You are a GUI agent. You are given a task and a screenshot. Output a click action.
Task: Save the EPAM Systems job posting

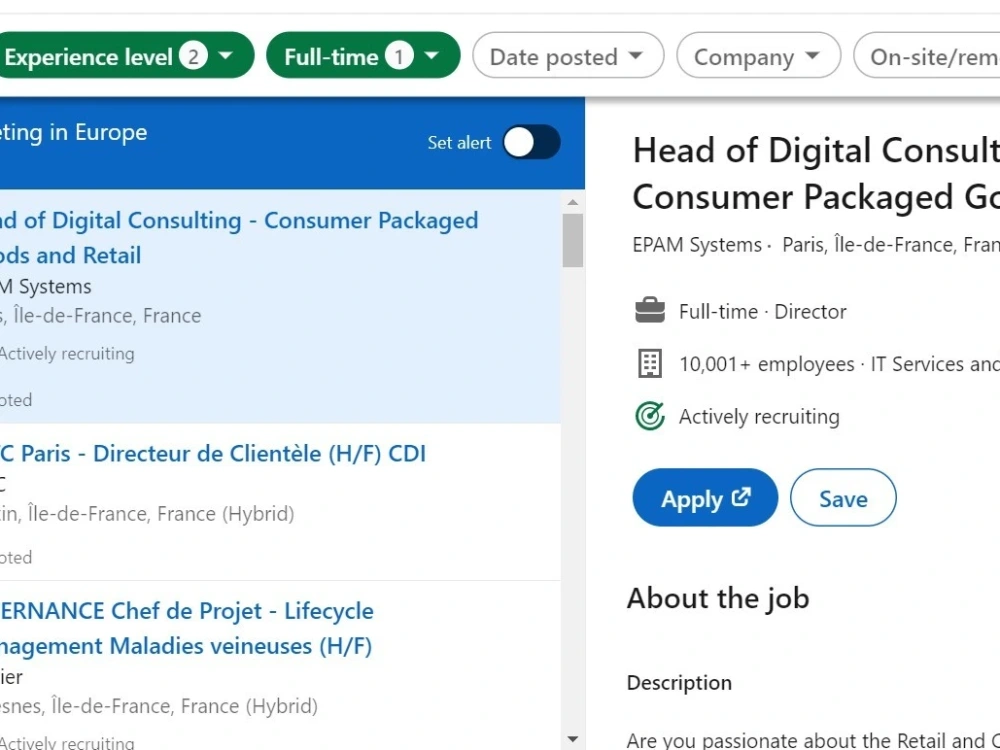click(843, 497)
